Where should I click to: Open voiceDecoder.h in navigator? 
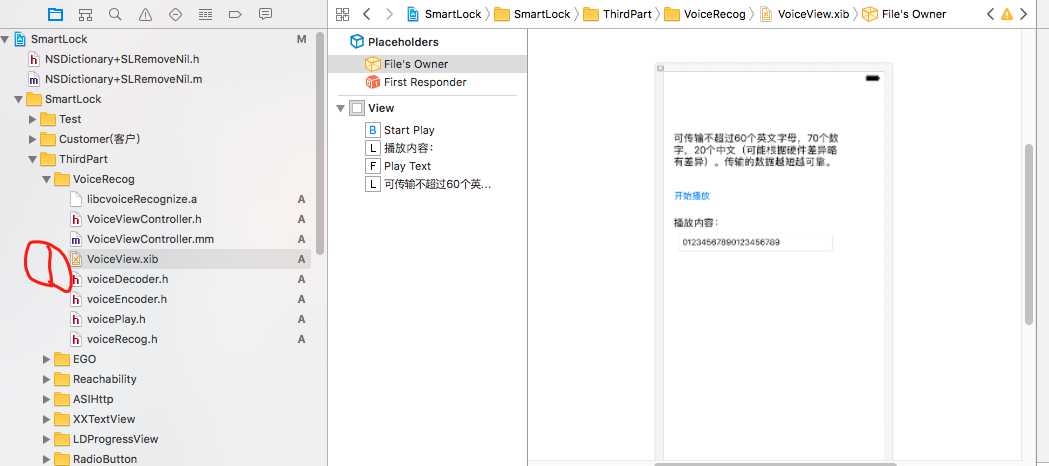(x=127, y=279)
